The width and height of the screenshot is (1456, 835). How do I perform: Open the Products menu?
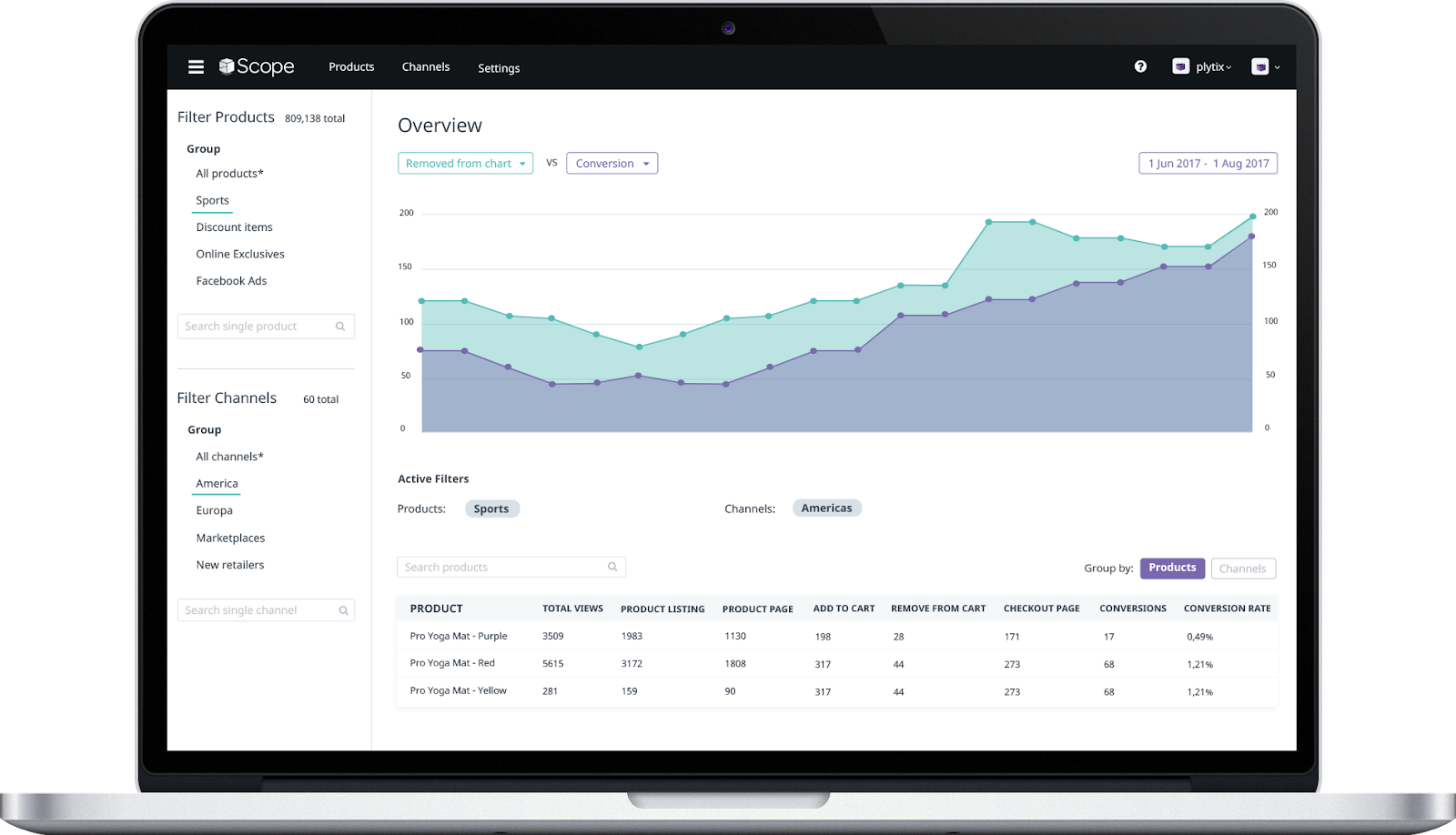click(351, 66)
